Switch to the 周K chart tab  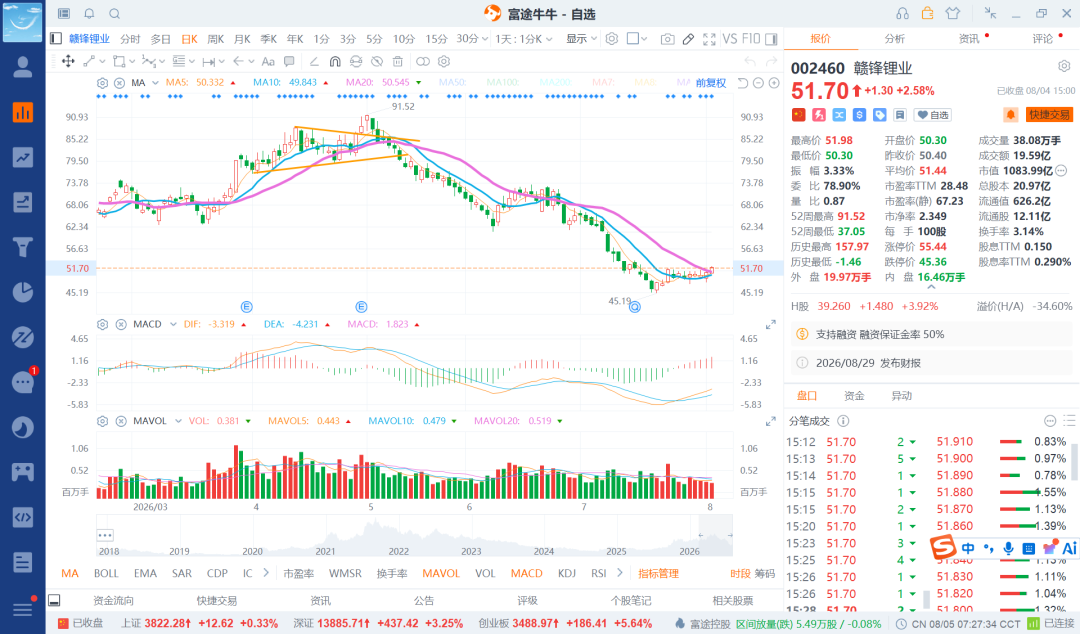click(216, 39)
